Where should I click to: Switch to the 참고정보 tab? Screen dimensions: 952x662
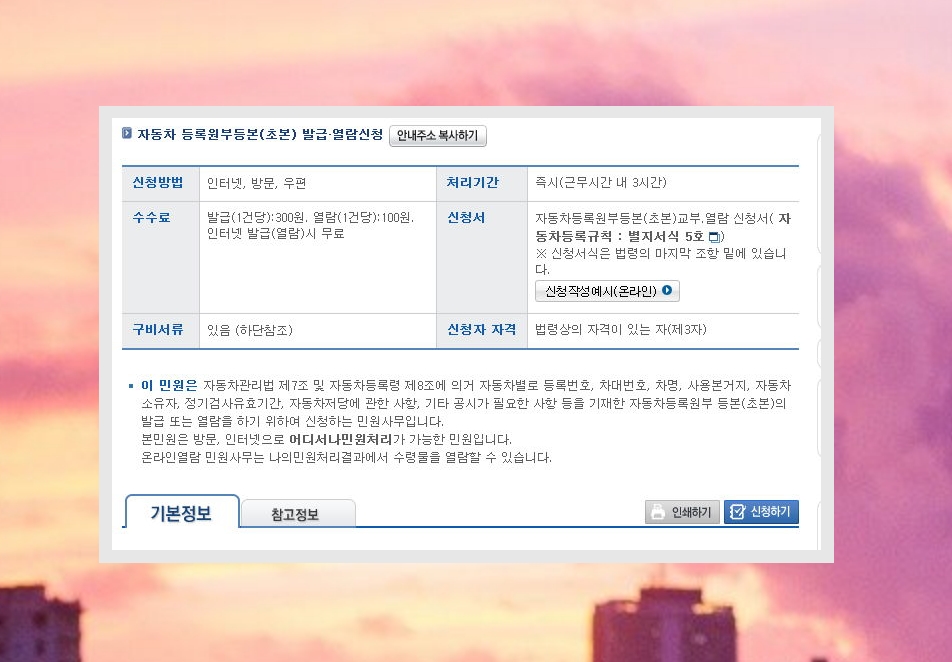point(297,514)
